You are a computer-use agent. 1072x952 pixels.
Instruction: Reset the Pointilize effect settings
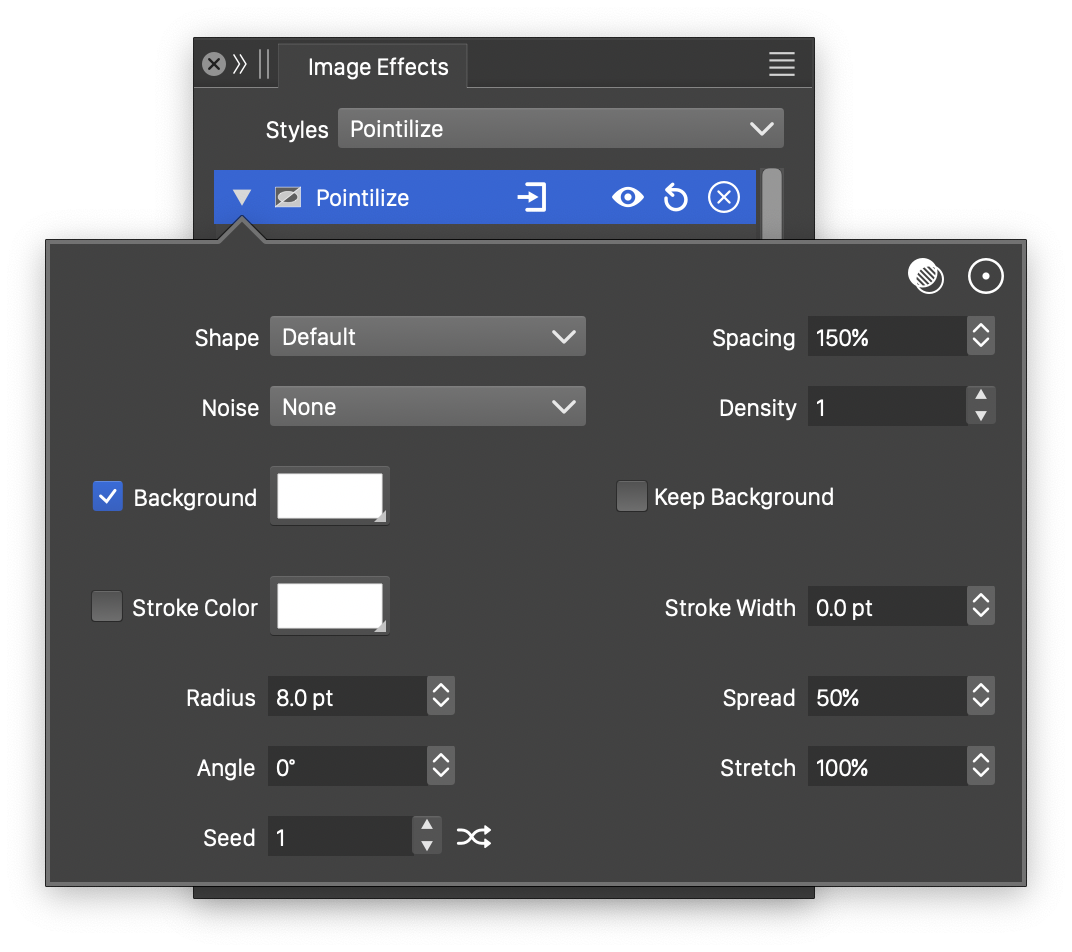coord(676,198)
